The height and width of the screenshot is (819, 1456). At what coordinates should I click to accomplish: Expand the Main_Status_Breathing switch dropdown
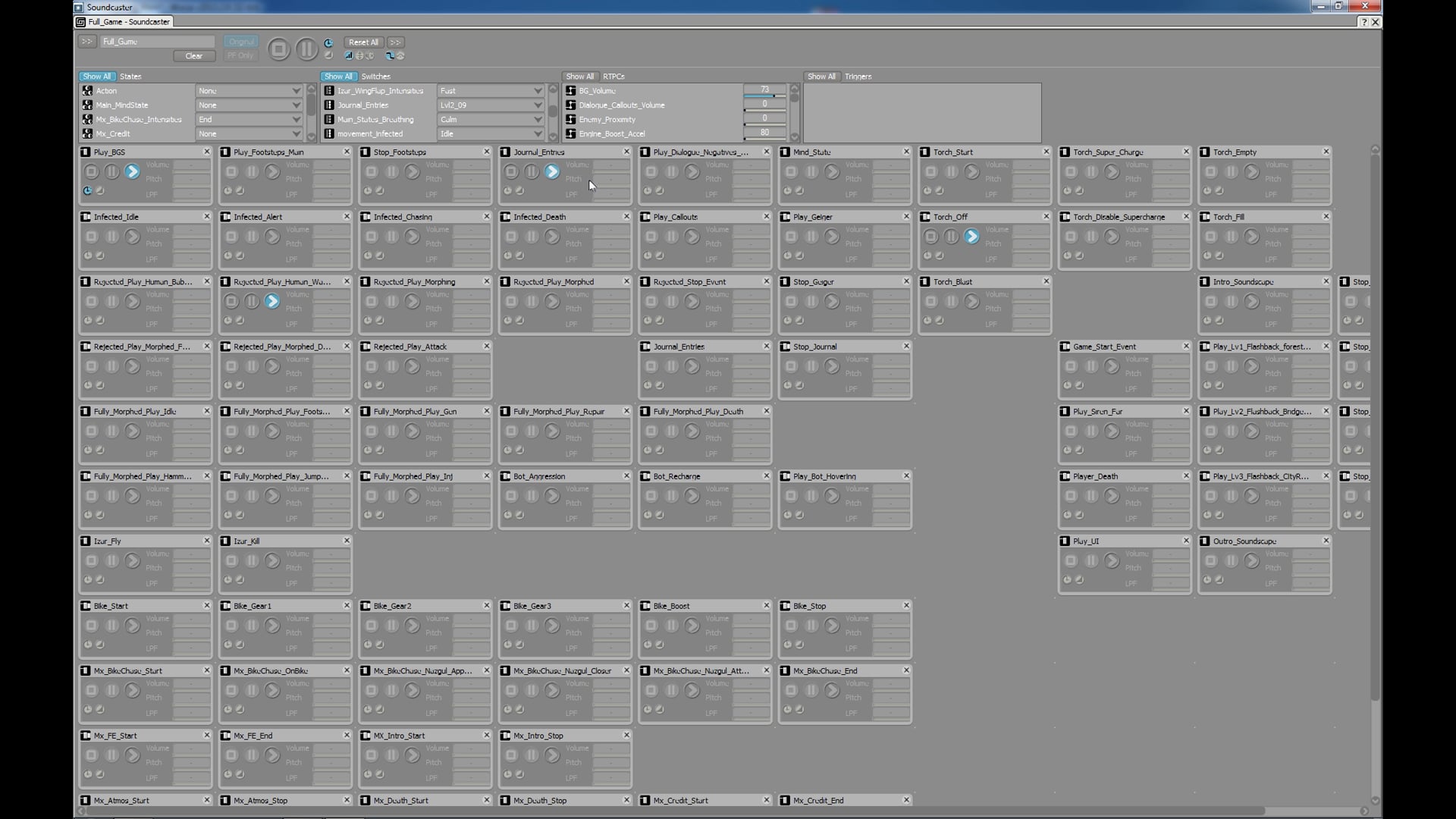point(537,120)
